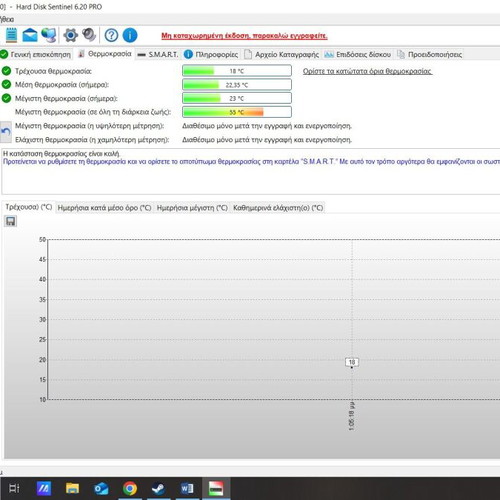
Task: Click the green check next to Τρέχουσα θερμοκρασία
Action: [x=6, y=71]
